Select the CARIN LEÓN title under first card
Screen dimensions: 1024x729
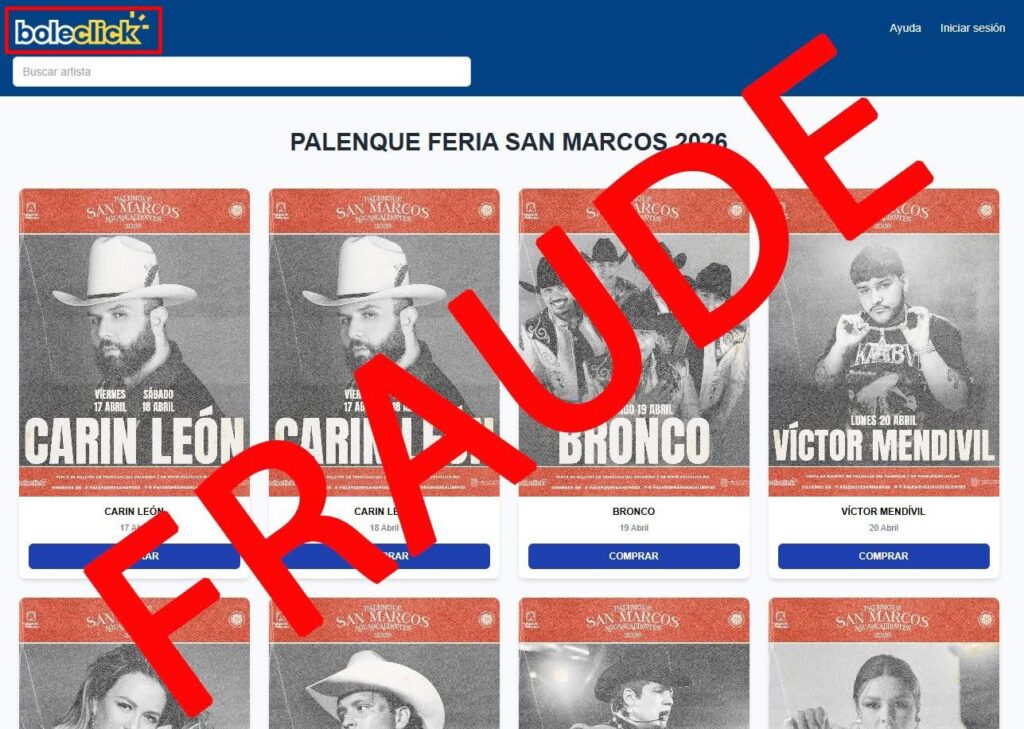click(x=134, y=511)
